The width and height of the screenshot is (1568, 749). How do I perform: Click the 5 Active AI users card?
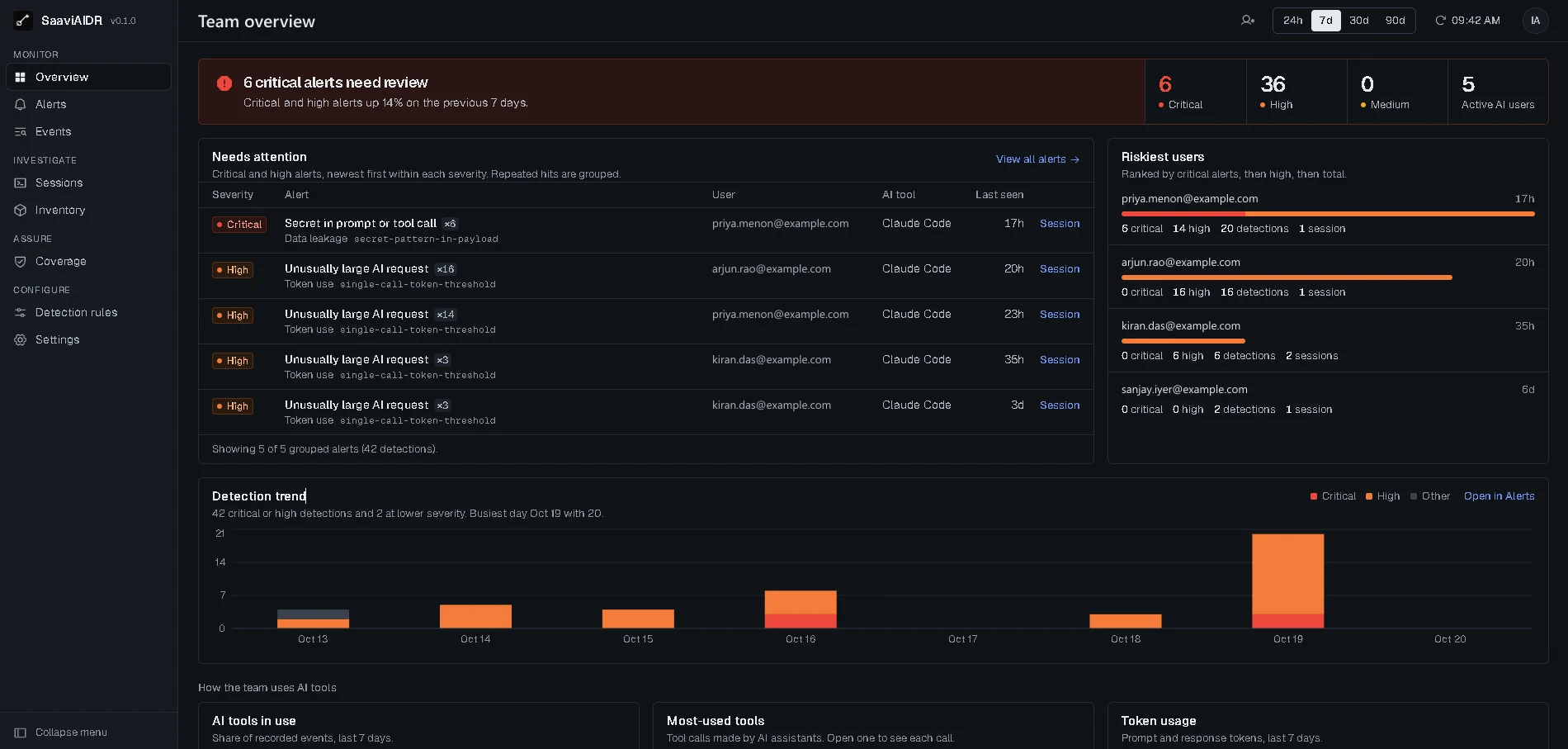(x=1498, y=92)
